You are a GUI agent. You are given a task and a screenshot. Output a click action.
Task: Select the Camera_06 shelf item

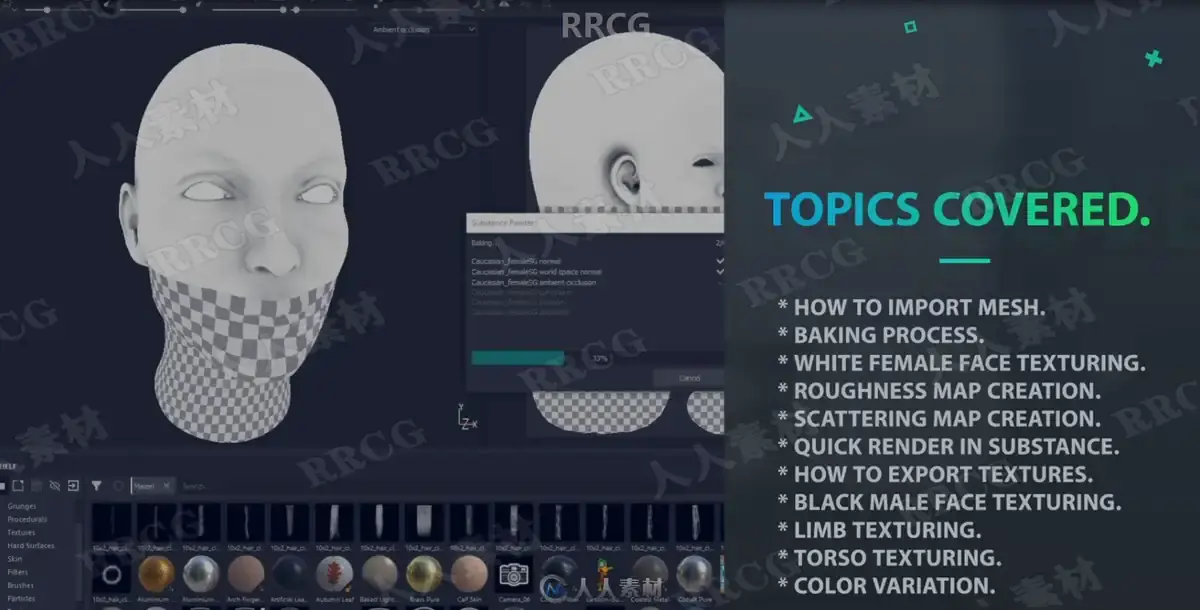[514, 575]
